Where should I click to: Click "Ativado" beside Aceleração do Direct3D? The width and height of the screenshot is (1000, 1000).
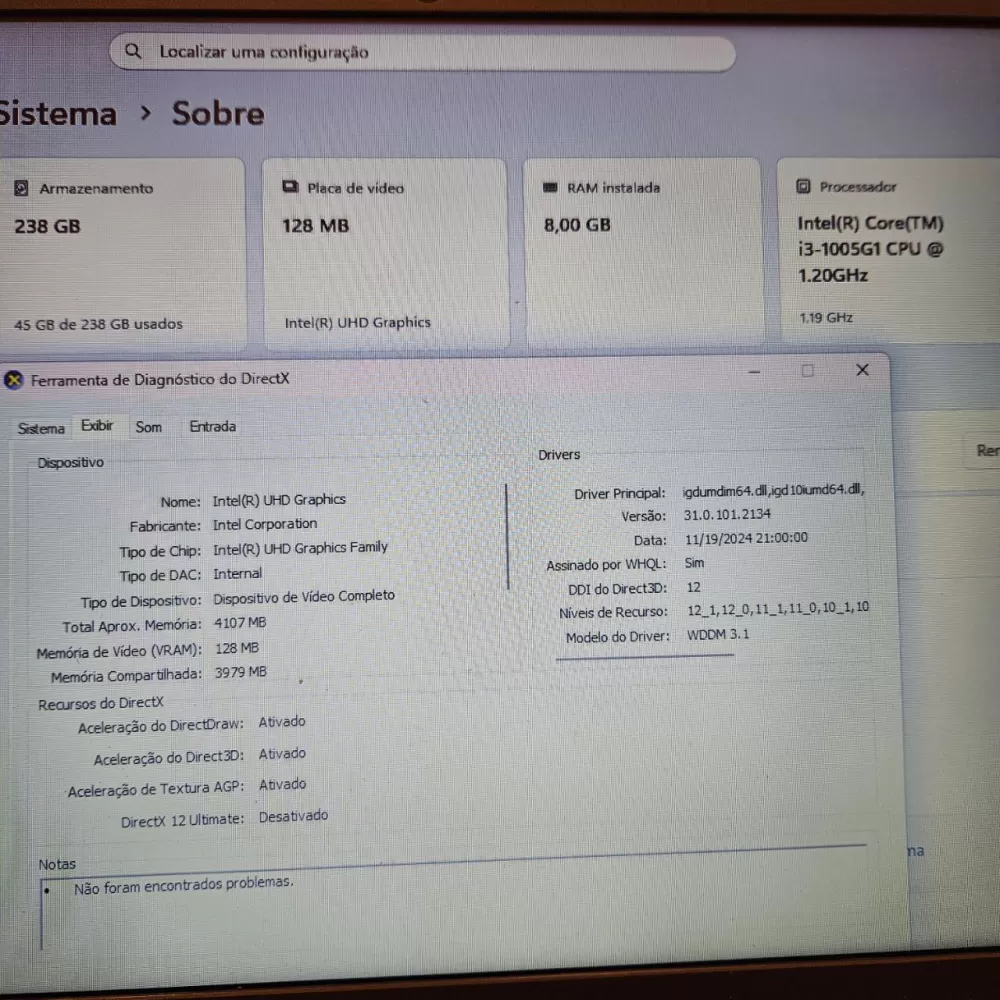click(282, 754)
